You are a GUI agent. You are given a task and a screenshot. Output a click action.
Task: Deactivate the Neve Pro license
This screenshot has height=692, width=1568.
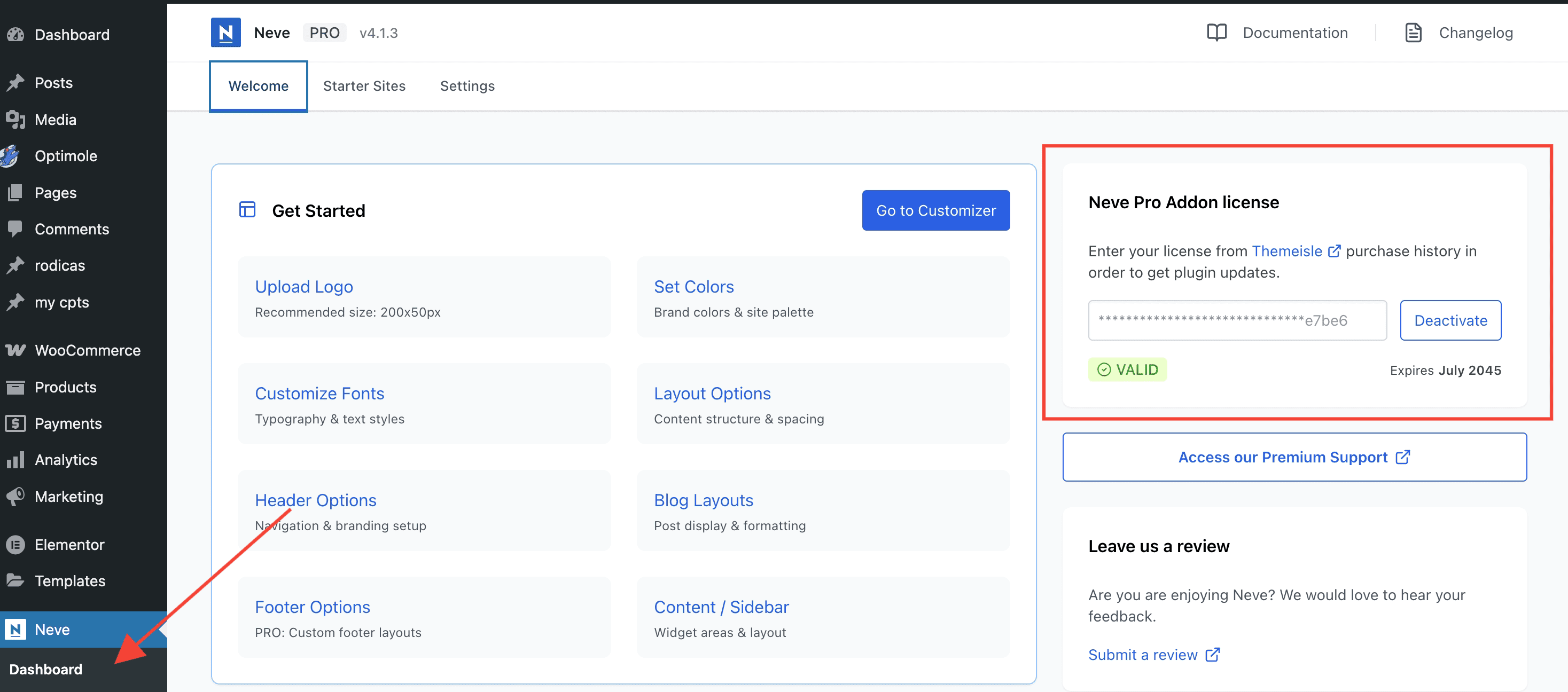click(x=1450, y=321)
